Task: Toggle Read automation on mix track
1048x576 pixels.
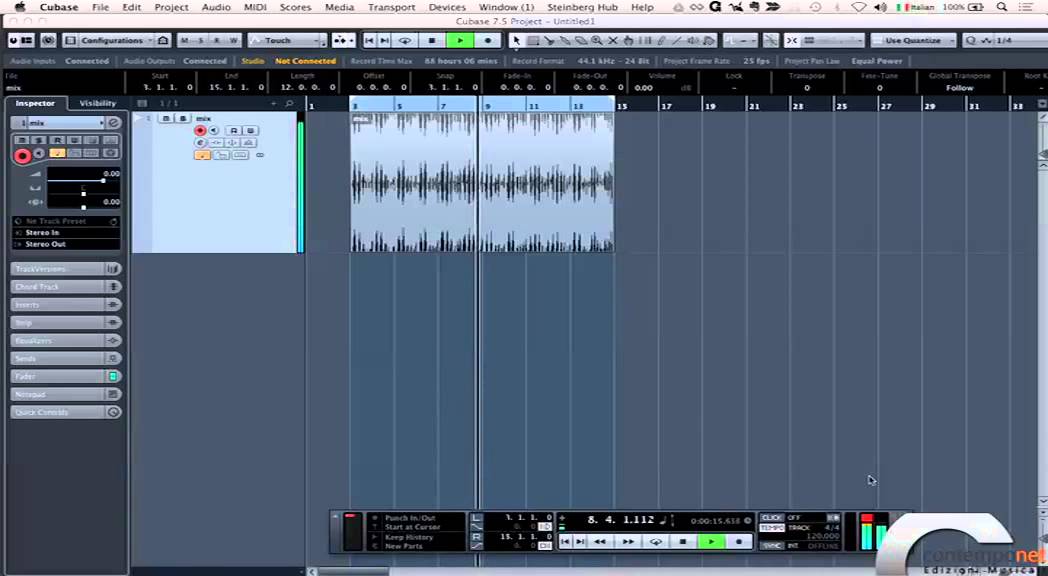Action: pos(233,130)
